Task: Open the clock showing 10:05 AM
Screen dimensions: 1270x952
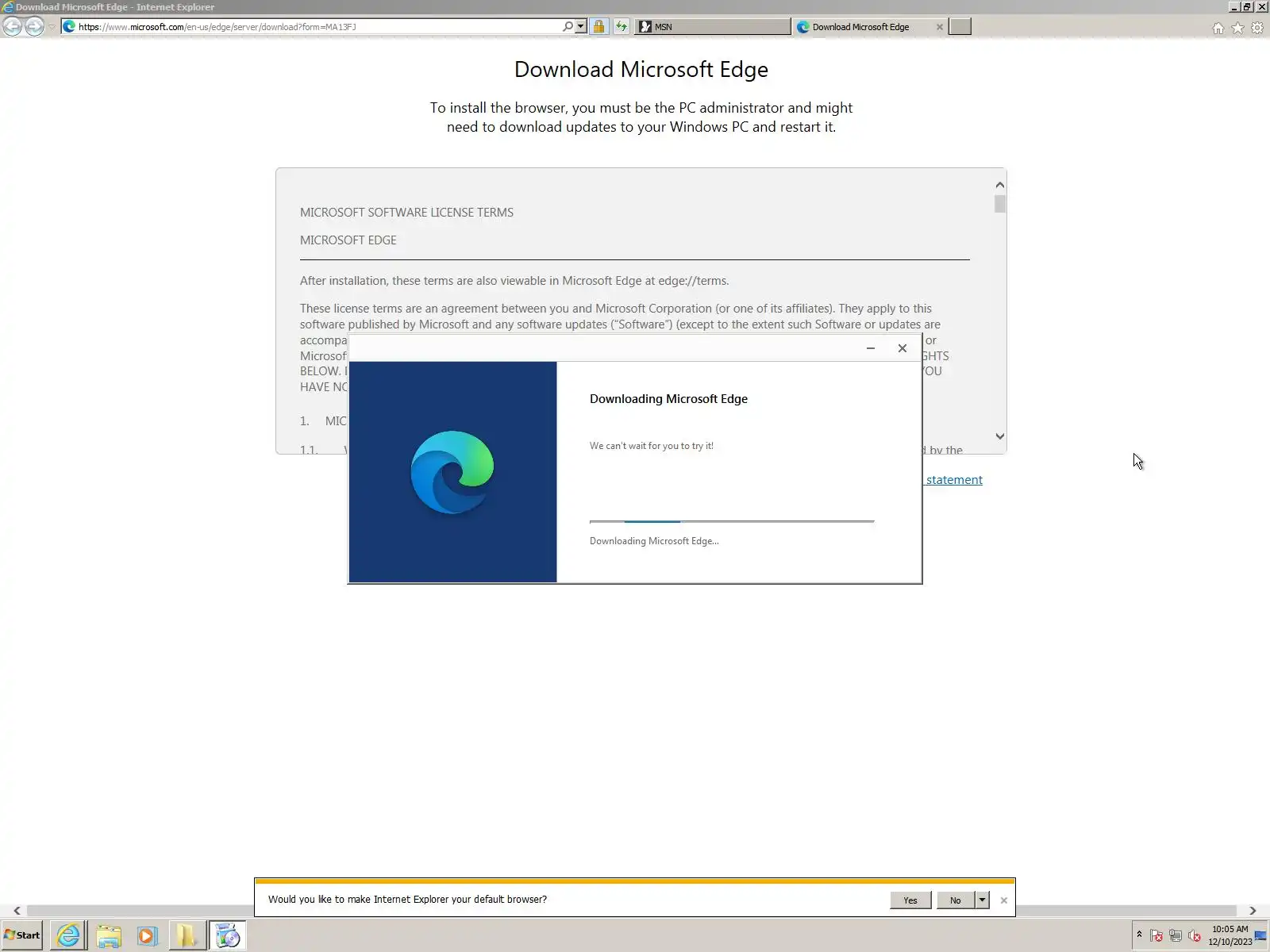Action: (1230, 935)
